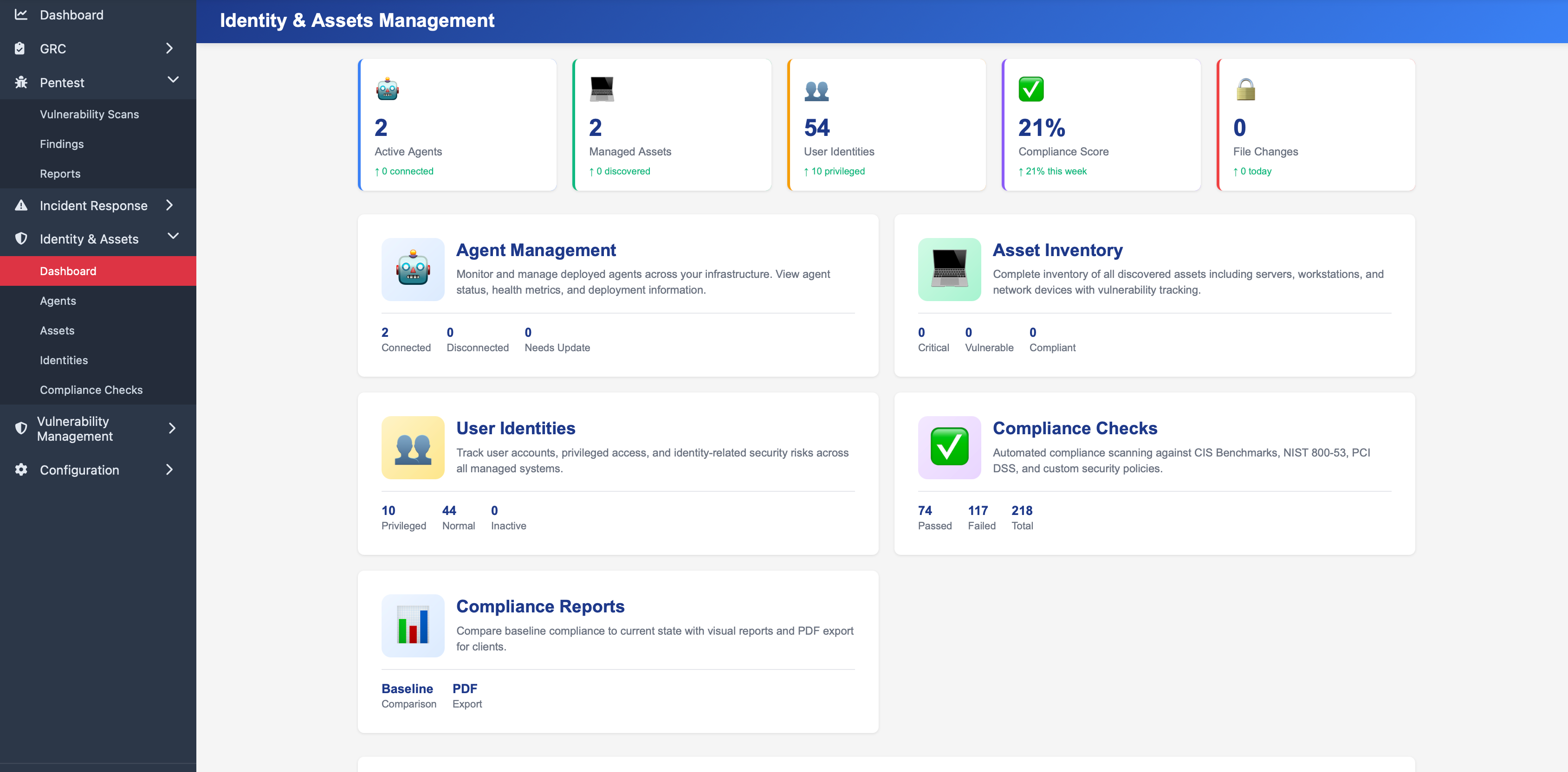Click the 21% Compliance Score card
The image size is (1568, 772).
[x=1101, y=125]
